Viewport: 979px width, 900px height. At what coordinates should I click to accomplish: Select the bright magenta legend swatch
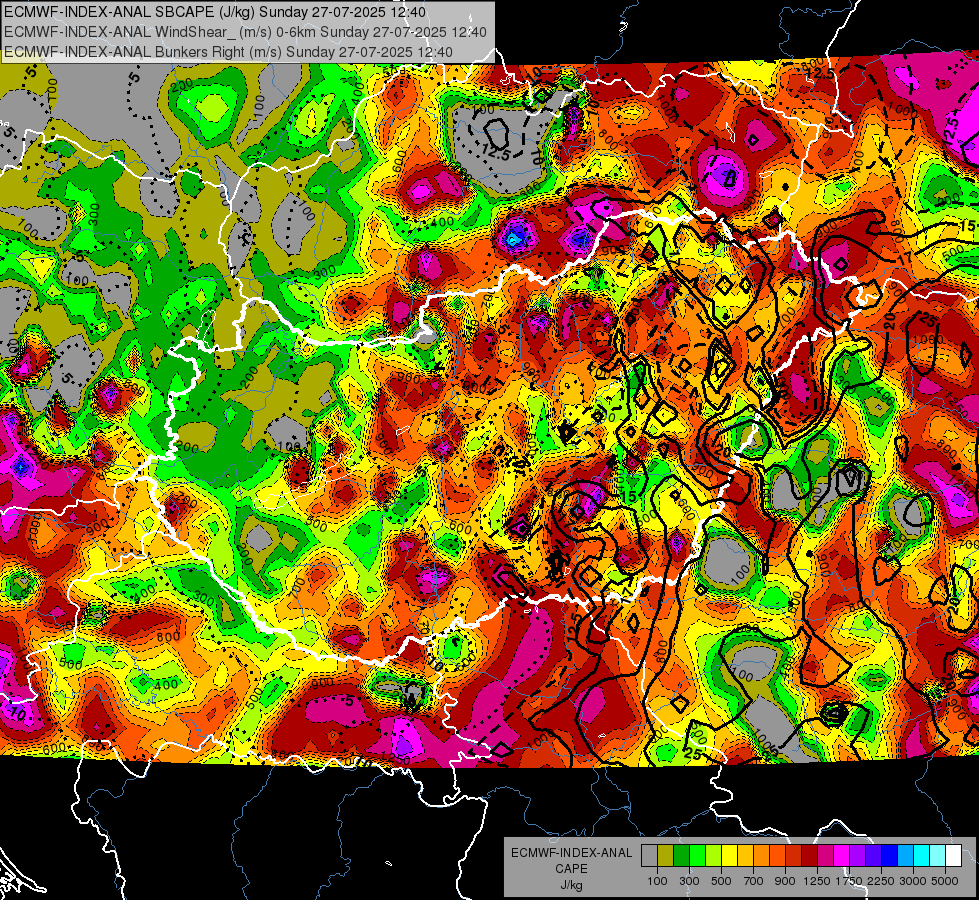click(x=842, y=856)
